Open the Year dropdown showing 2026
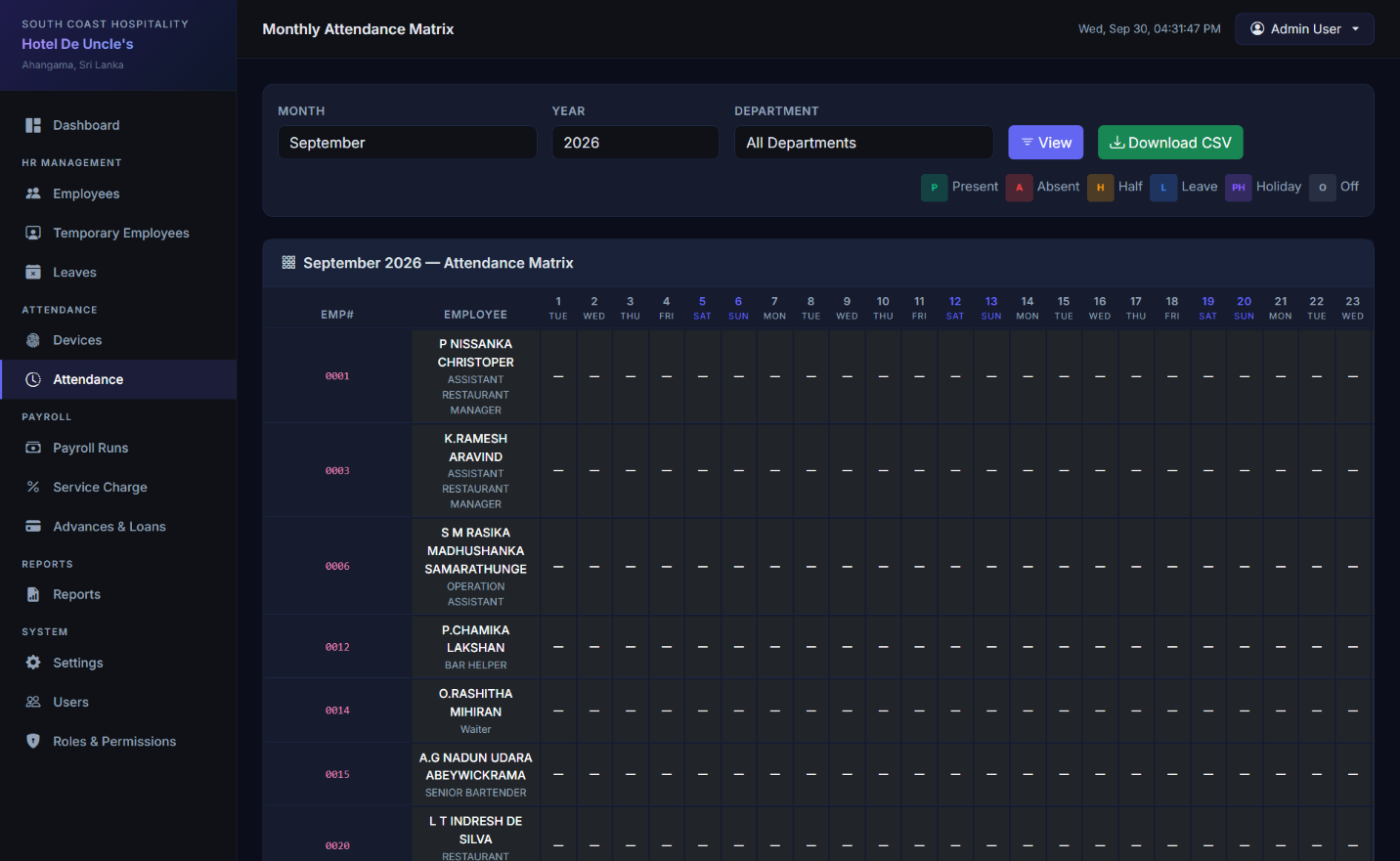Screen dimensions: 1400x861 tap(635, 143)
